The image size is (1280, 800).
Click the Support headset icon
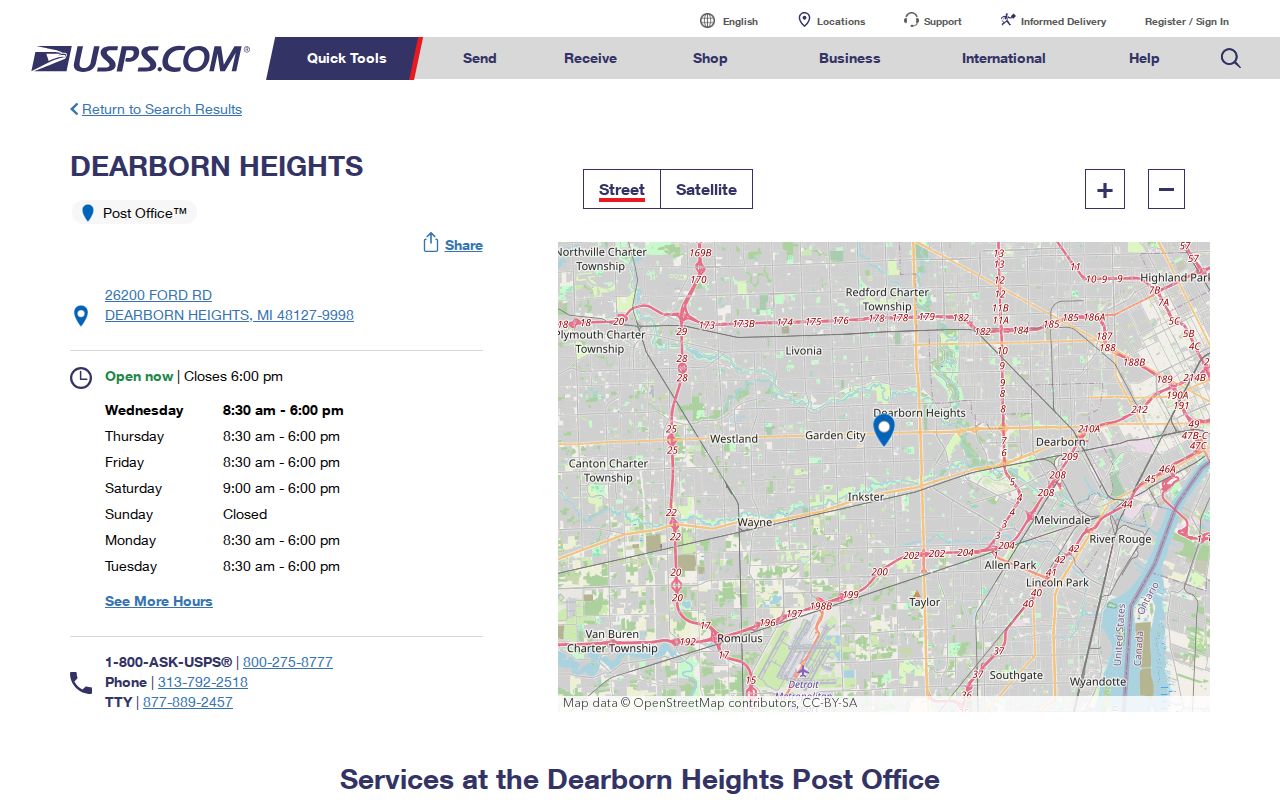click(911, 20)
